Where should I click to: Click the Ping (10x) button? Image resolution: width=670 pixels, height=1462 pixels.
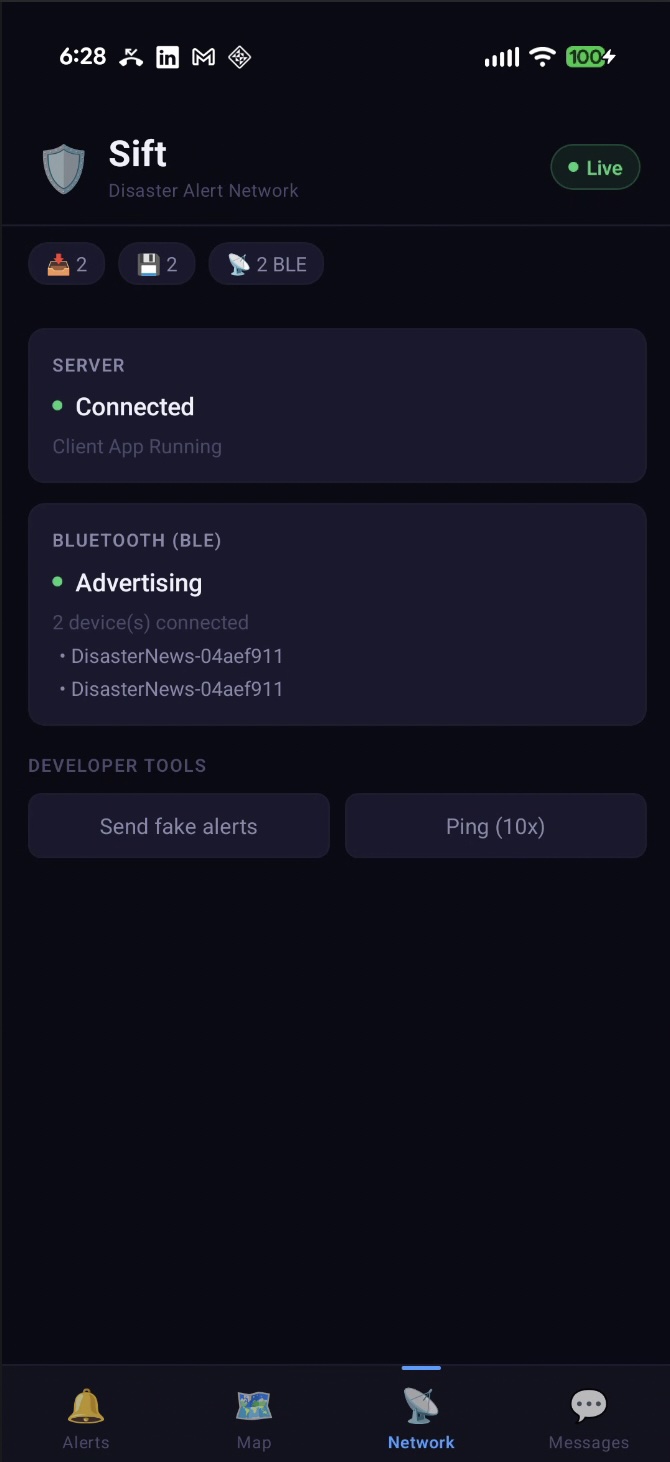click(x=496, y=826)
